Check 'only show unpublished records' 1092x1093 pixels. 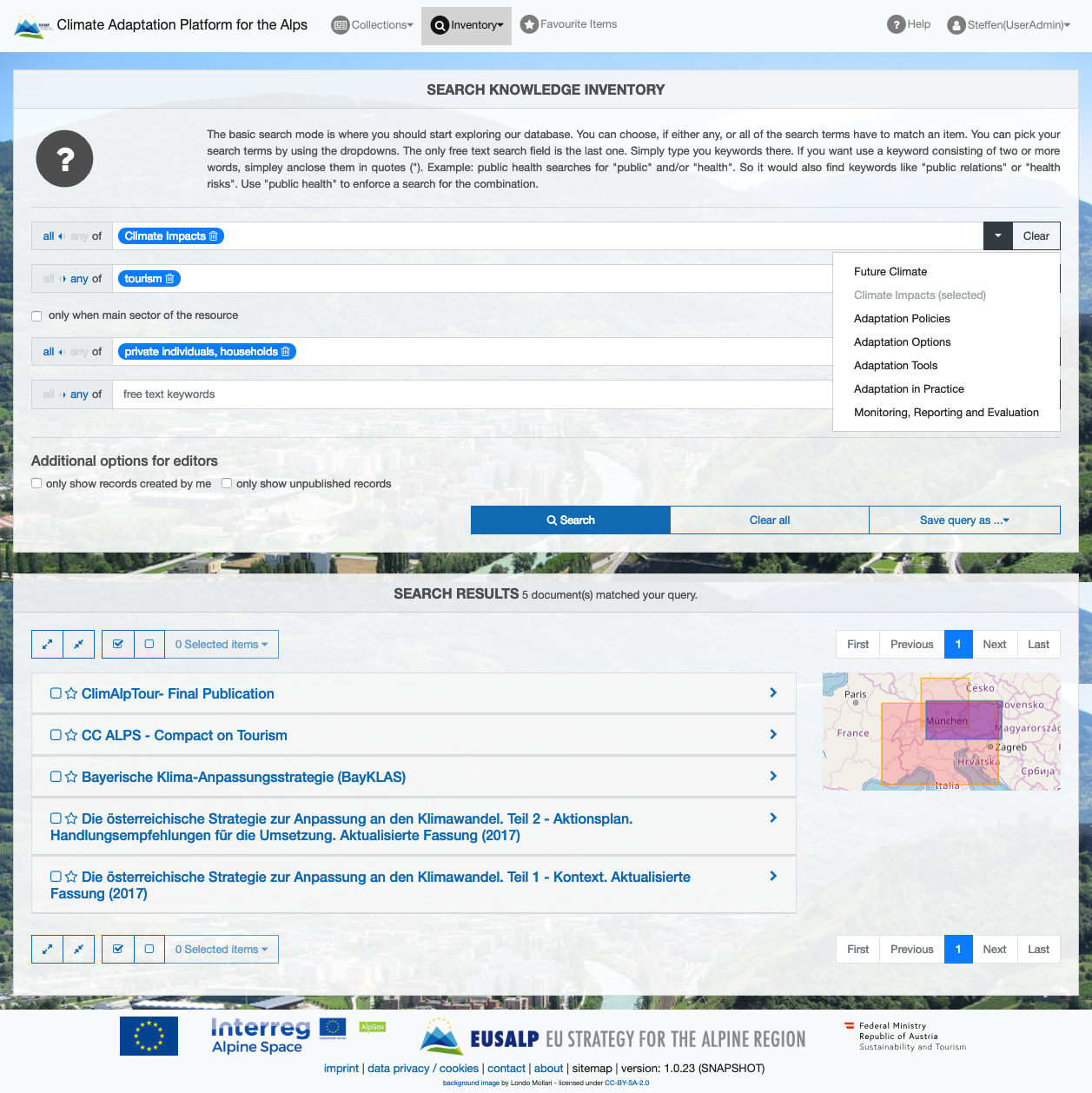click(226, 483)
